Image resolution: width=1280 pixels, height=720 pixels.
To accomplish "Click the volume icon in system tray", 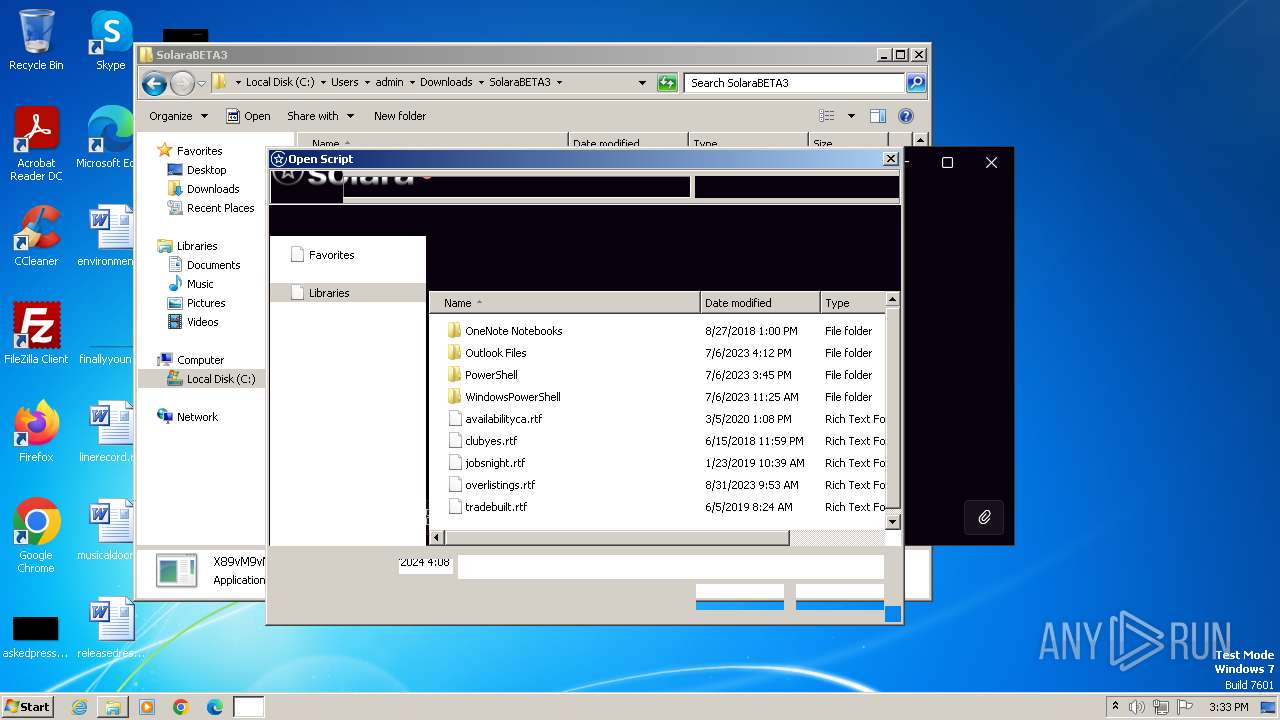I will tap(1137, 707).
